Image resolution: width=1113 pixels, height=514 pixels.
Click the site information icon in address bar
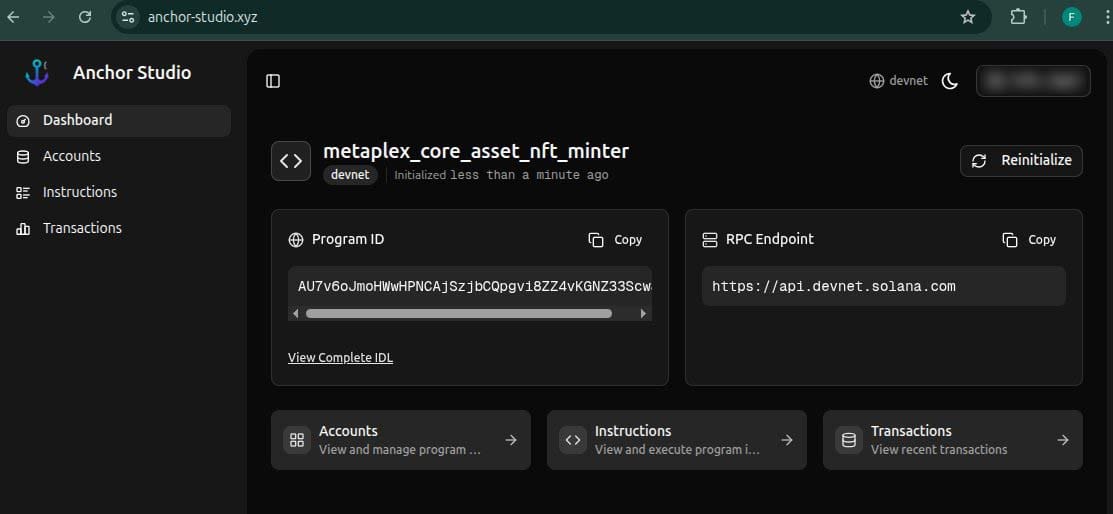[x=127, y=17]
